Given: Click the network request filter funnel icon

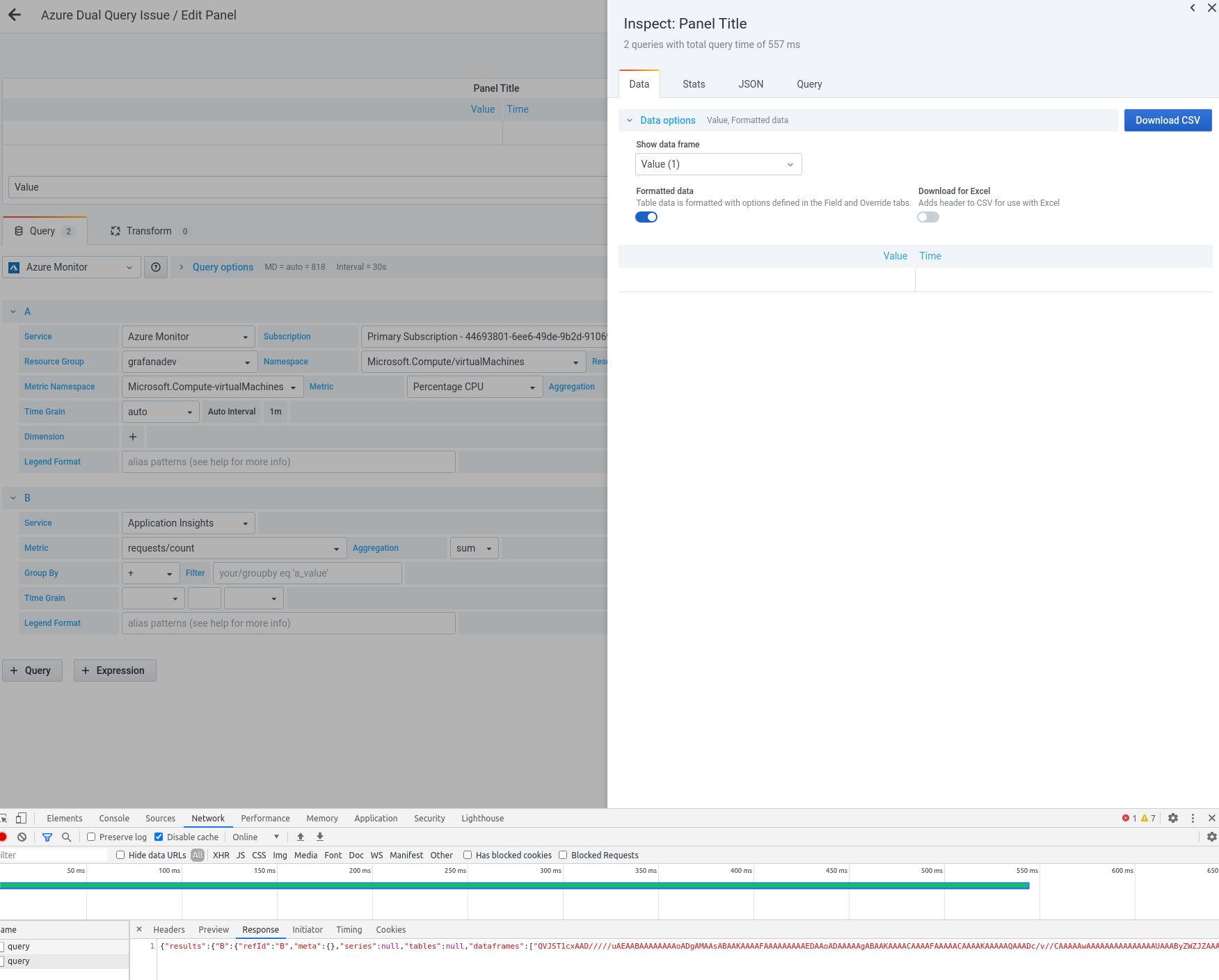Looking at the screenshot, I should 47,837.
